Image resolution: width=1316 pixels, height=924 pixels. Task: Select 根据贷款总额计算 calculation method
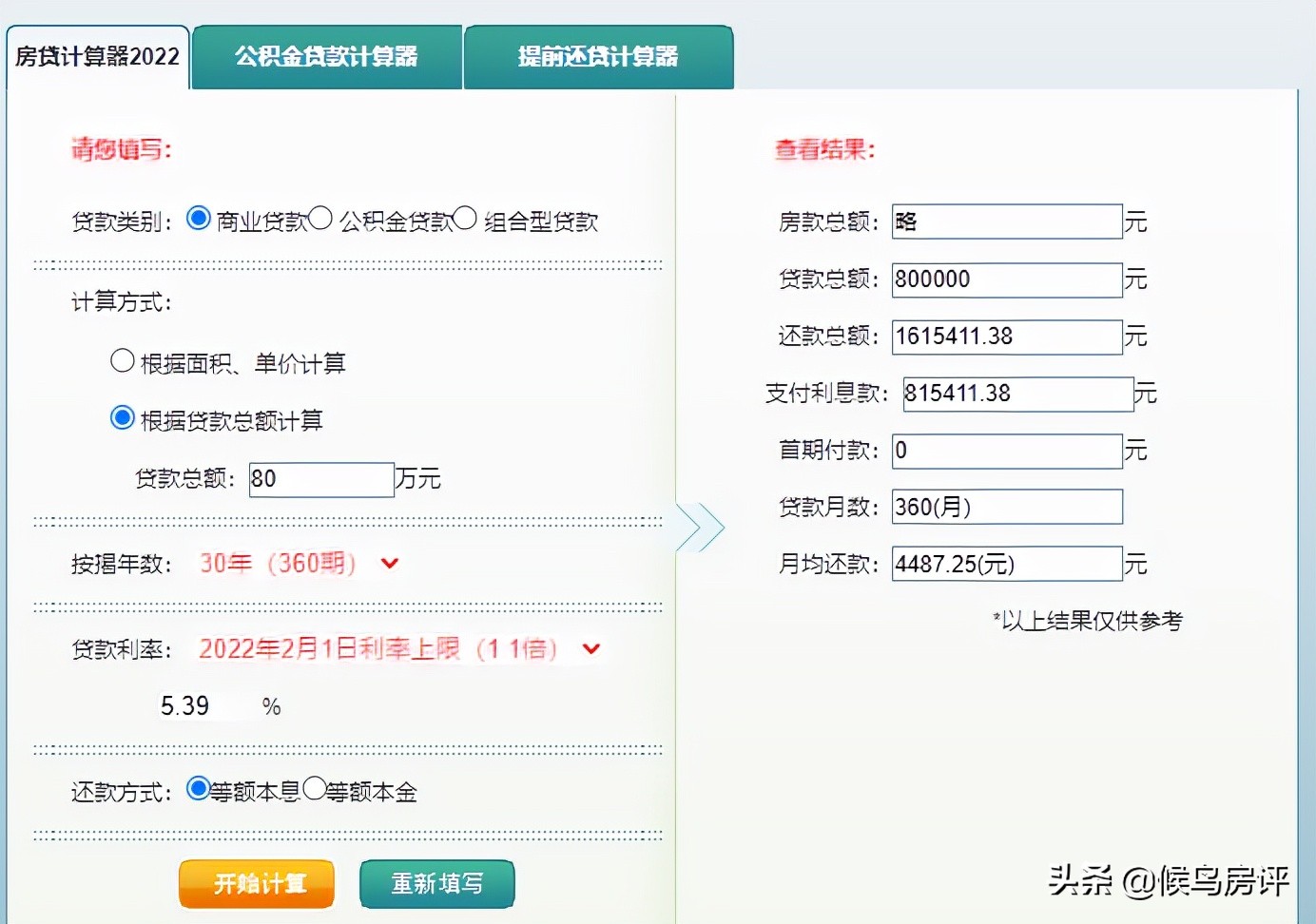tap(123, 417)
